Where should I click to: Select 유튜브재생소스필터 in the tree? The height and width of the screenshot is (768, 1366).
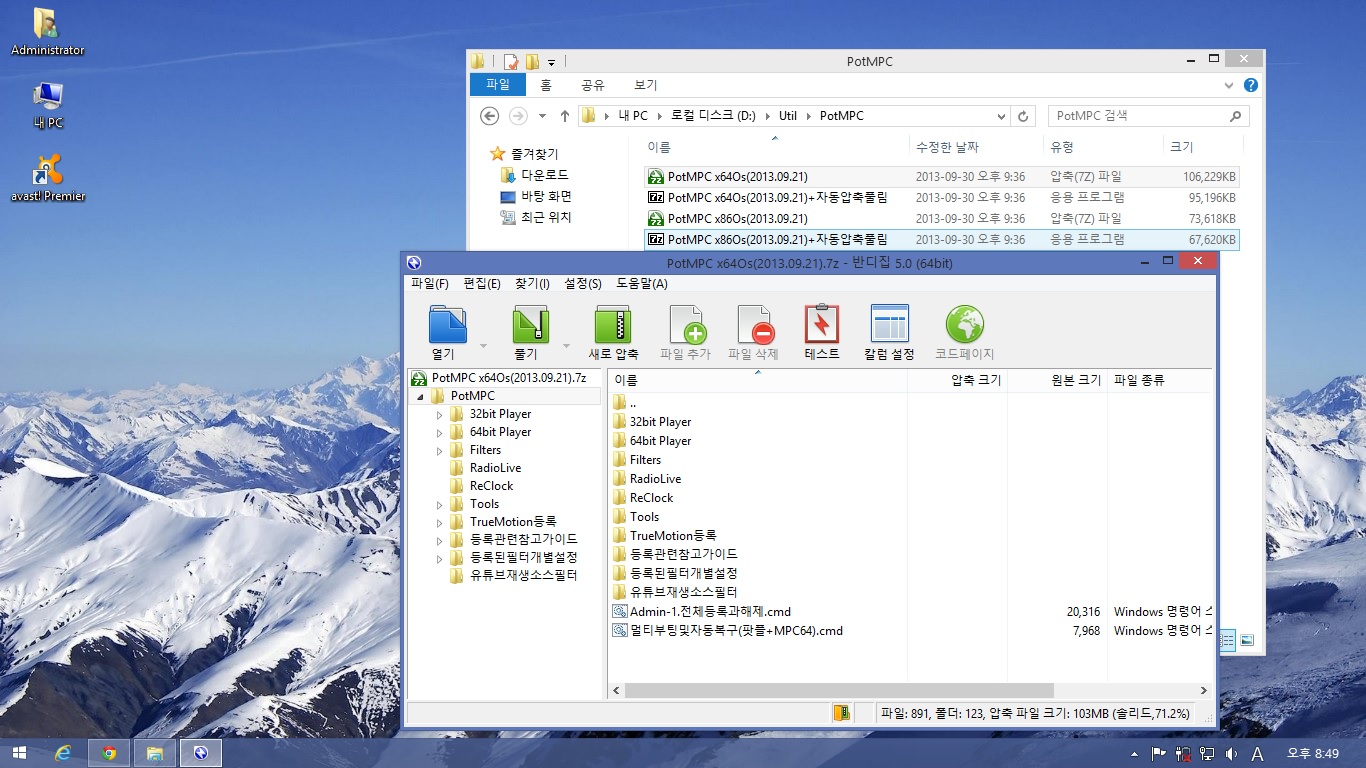[x=523, y=576]
